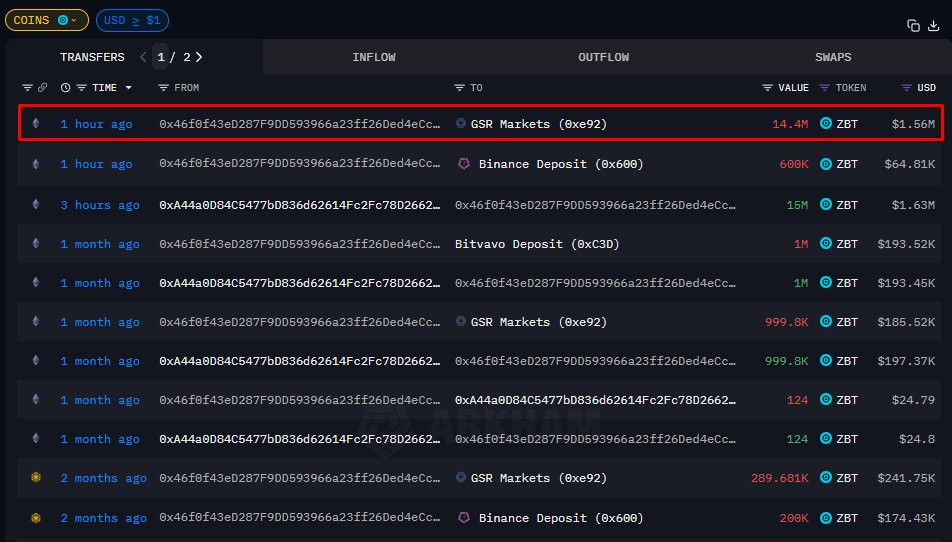Click the GSR Markets logo in the 999.8K row
This screenshot has height=542, width=952.
pos(461,321)
